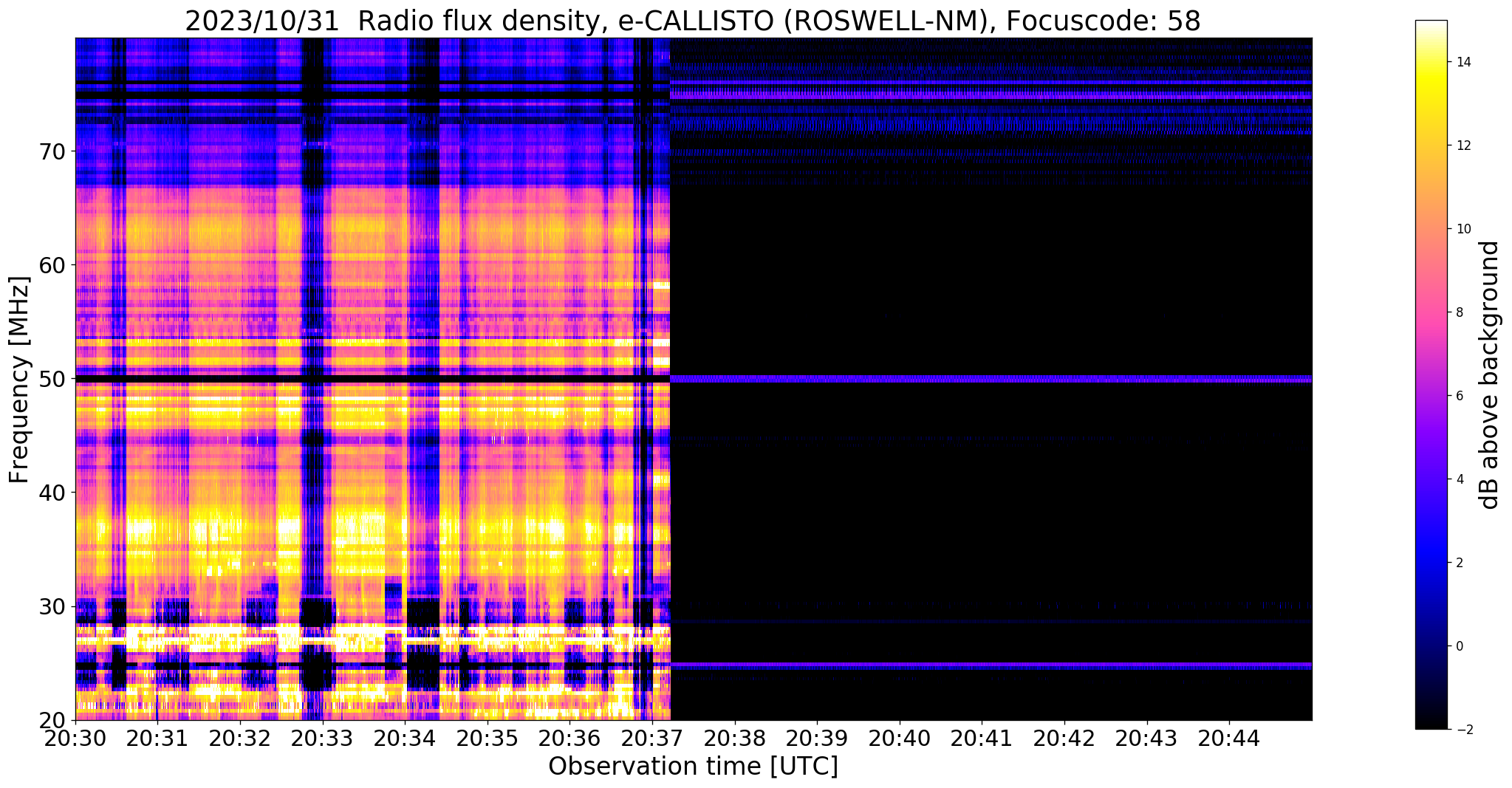Click the colorbar tick label 14
The height and width of the screenshot is (788, 1512).
tap(1463, 62)
